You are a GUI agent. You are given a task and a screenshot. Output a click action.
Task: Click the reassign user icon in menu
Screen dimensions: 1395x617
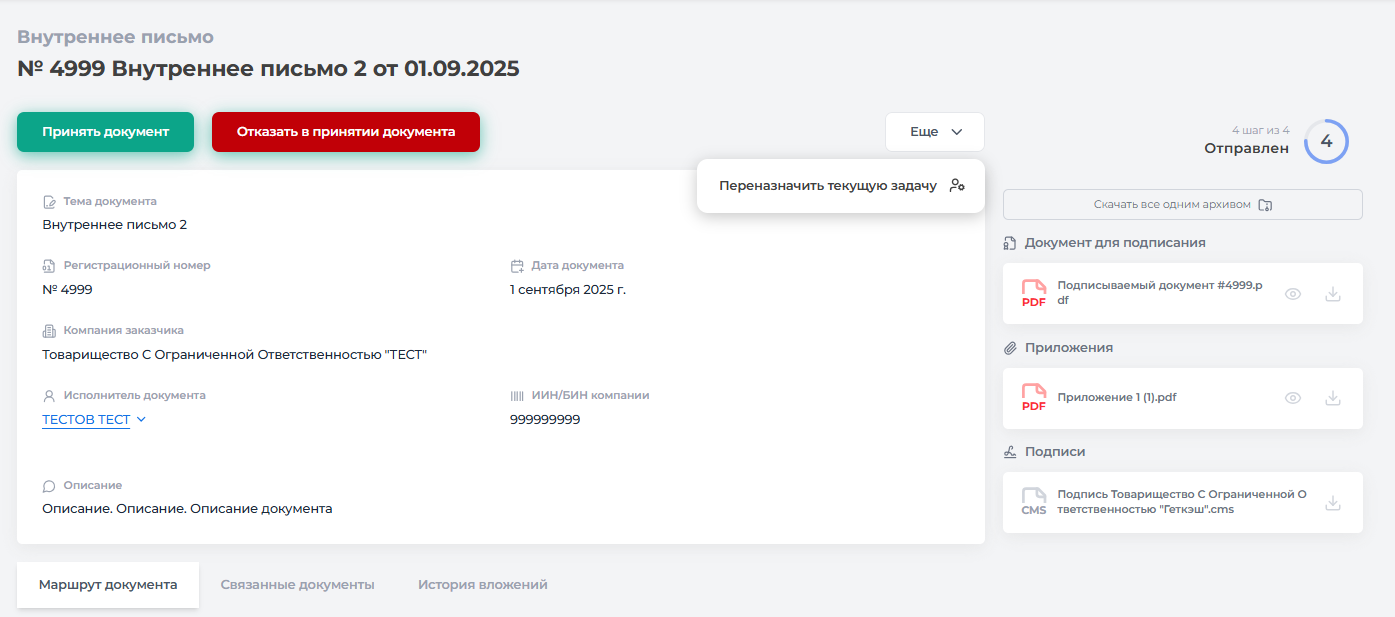click(x=957, y=185)
